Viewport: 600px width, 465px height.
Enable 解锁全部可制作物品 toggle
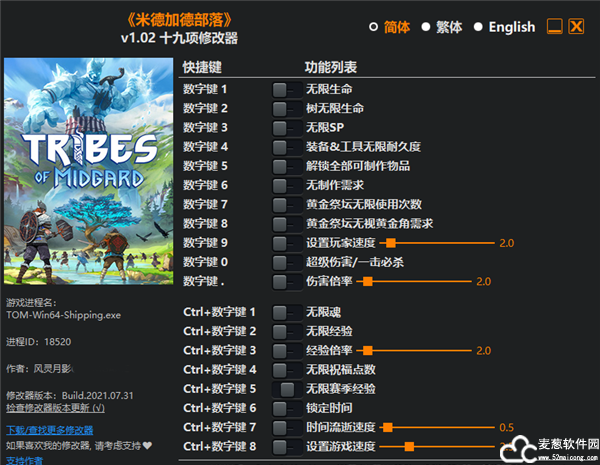tap(287, 166)
